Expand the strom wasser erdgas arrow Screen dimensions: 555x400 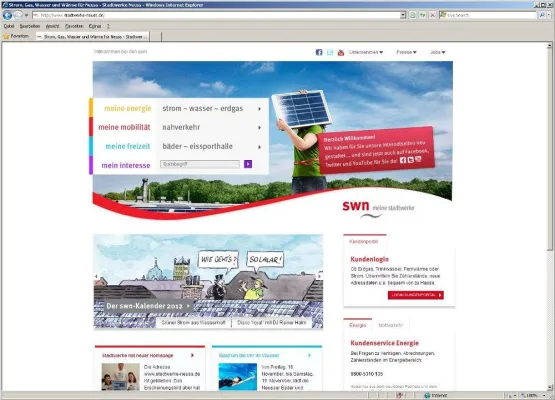[x=259, y=109]
